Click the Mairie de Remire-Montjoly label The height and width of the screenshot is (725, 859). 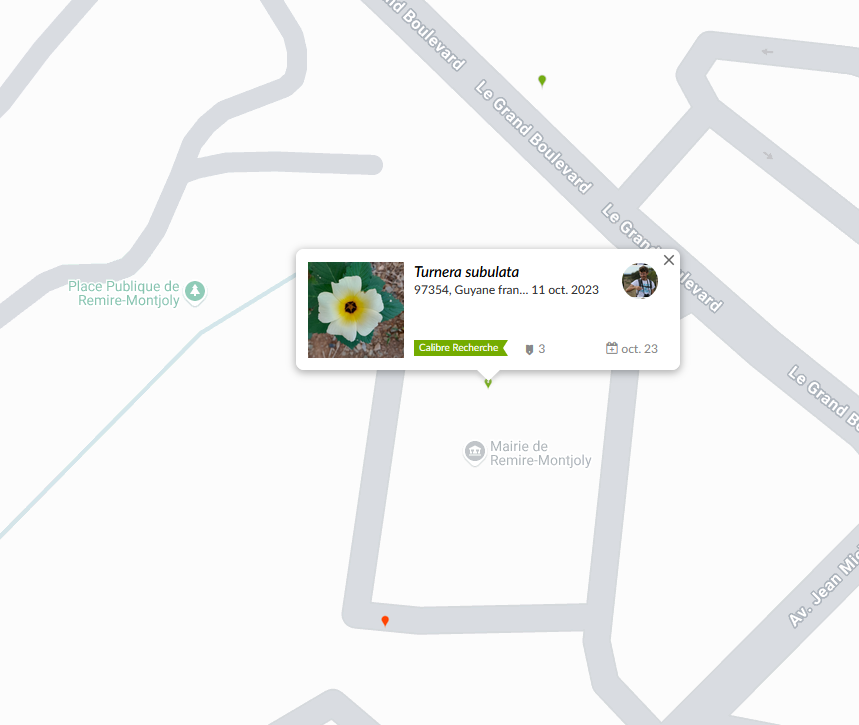(x=541, y=453)
